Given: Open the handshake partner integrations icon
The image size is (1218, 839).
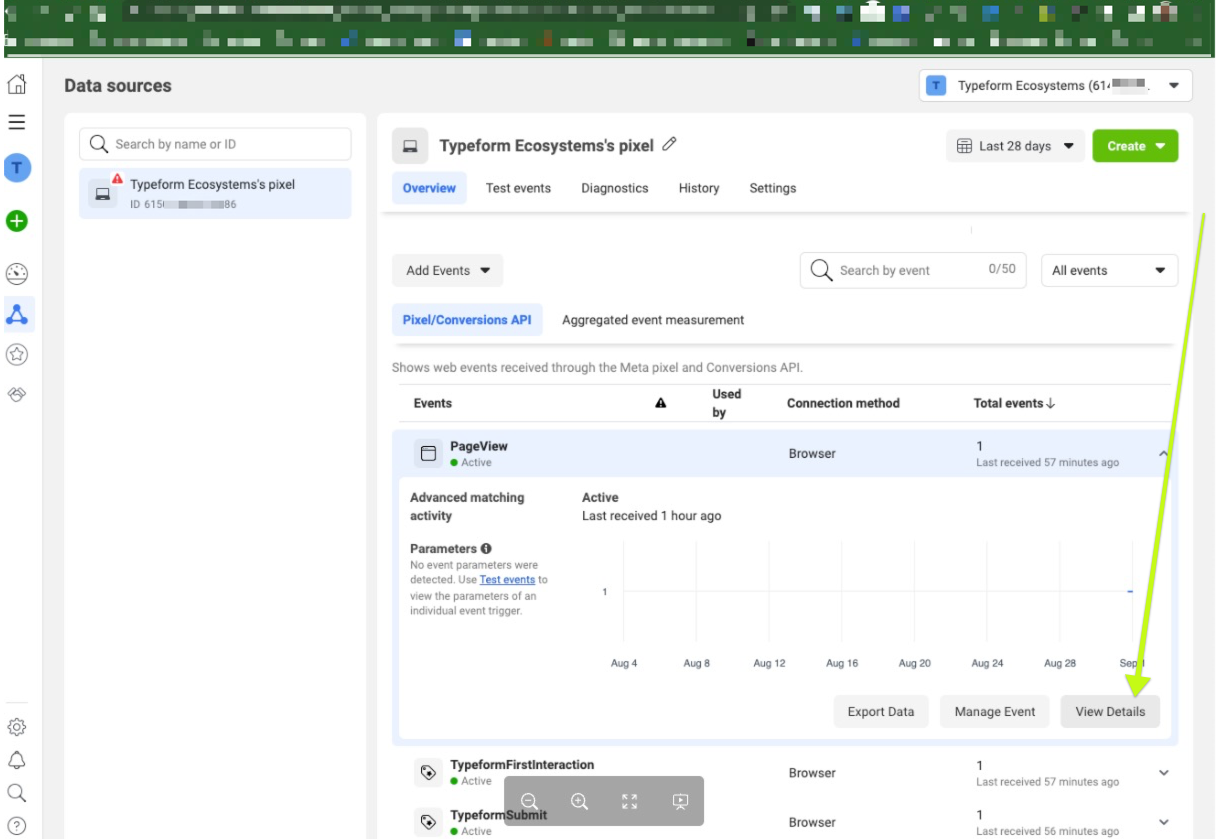Looking at the screenshot, I should click(17, 394).
